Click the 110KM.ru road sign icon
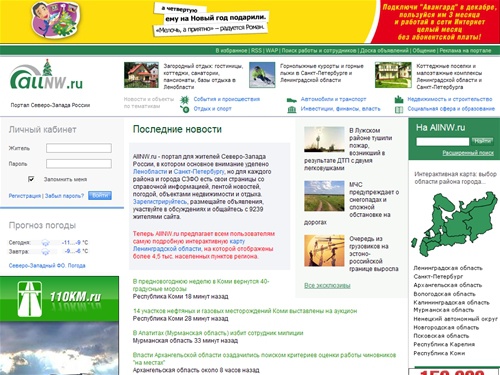Viewport: 500px width, 375px height. [x=30, y=299]
